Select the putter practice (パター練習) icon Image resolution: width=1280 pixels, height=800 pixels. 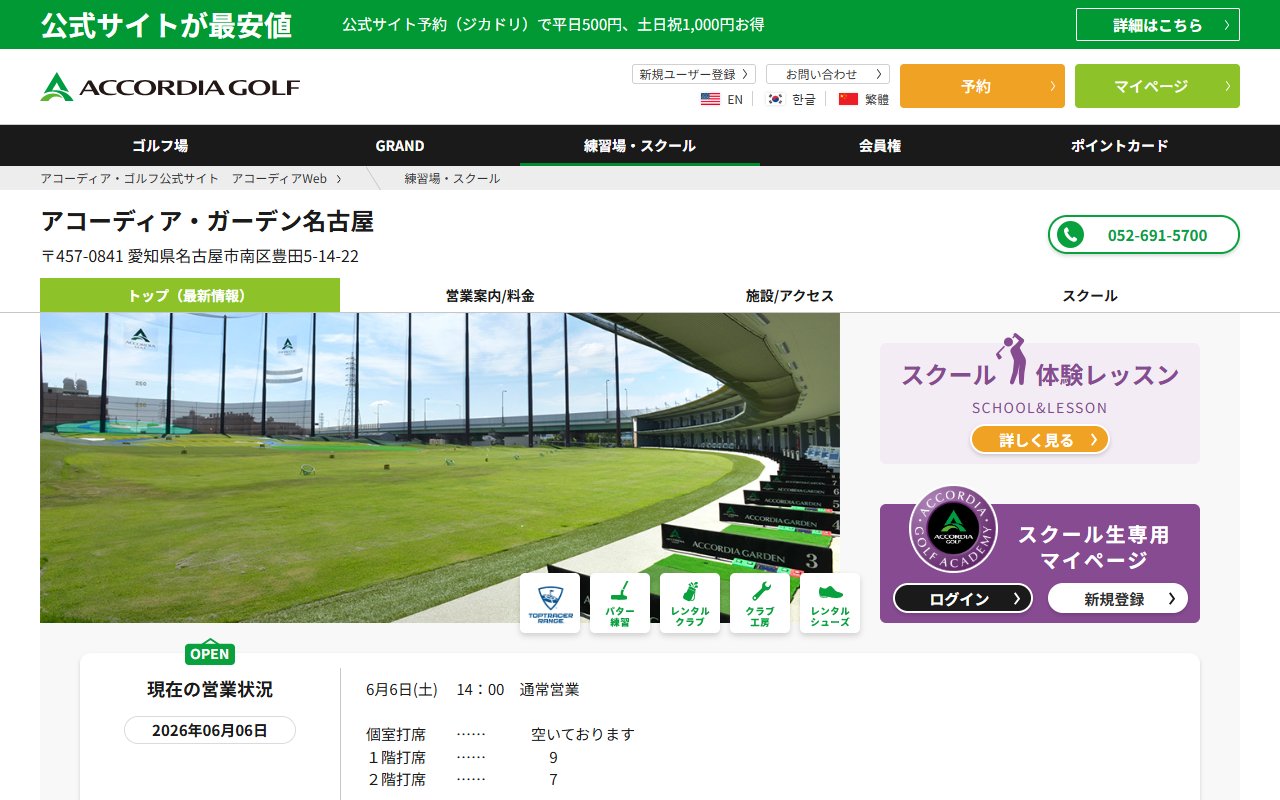[620, 603]
